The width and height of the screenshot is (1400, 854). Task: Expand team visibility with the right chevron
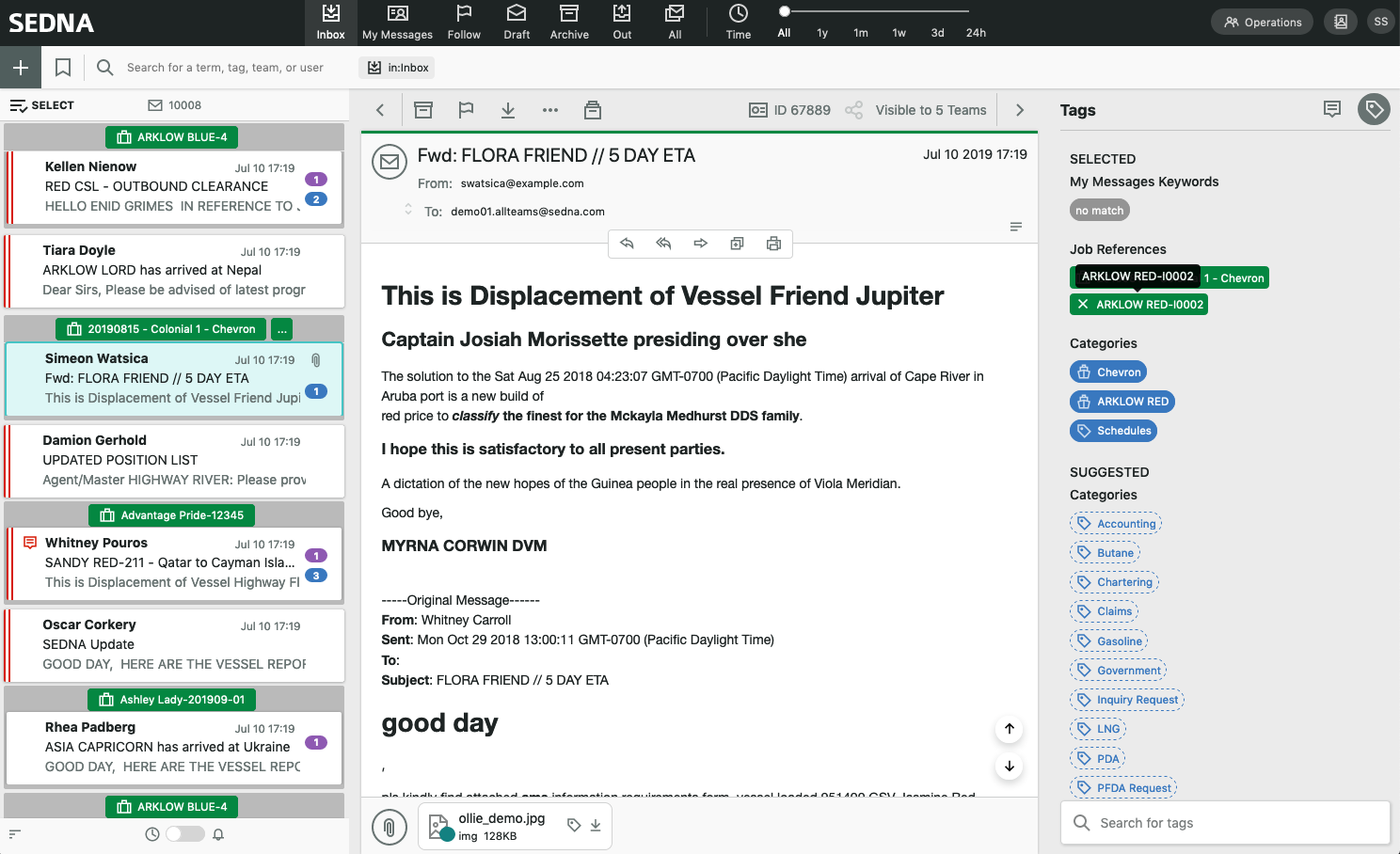pos(1019,110)
